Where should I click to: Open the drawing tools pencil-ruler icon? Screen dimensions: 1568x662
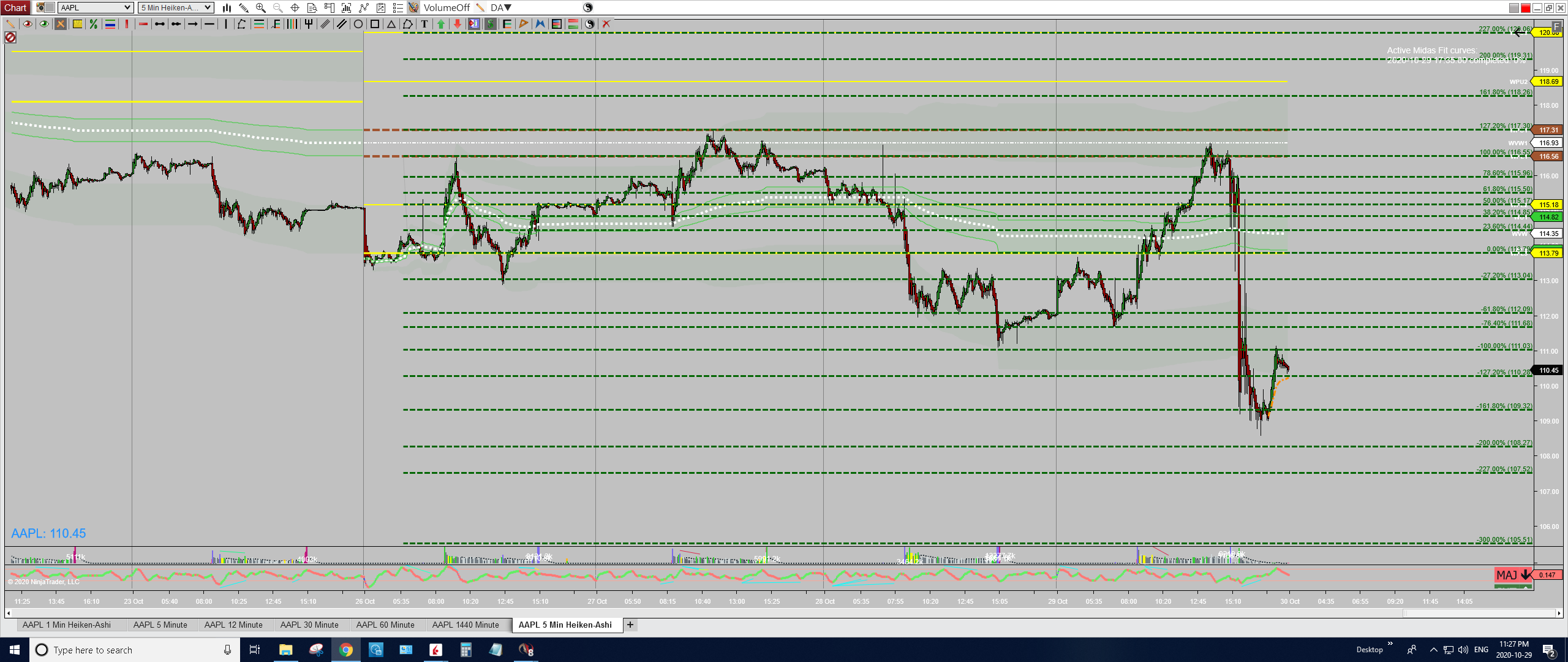coord(243,8)
